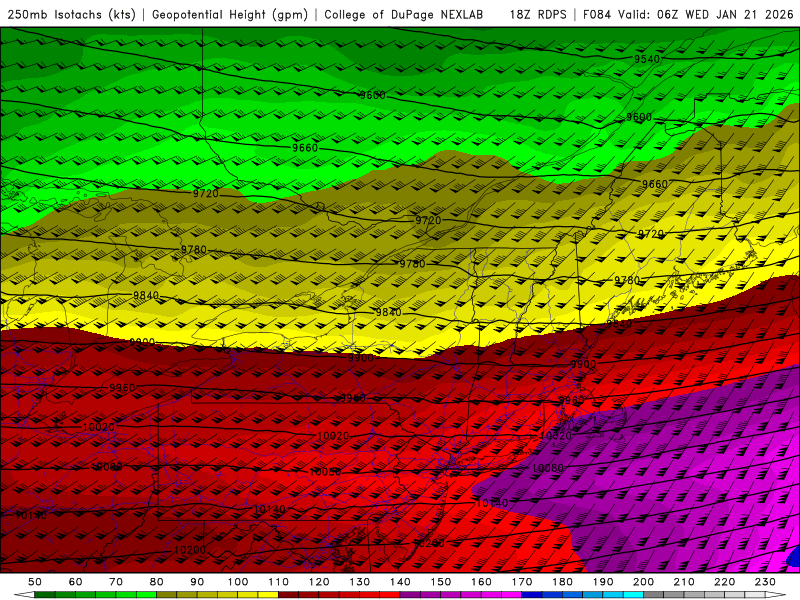Click the 110 value on the color scale
Screen dimensions: 800x600
click(x=279, y=582)
